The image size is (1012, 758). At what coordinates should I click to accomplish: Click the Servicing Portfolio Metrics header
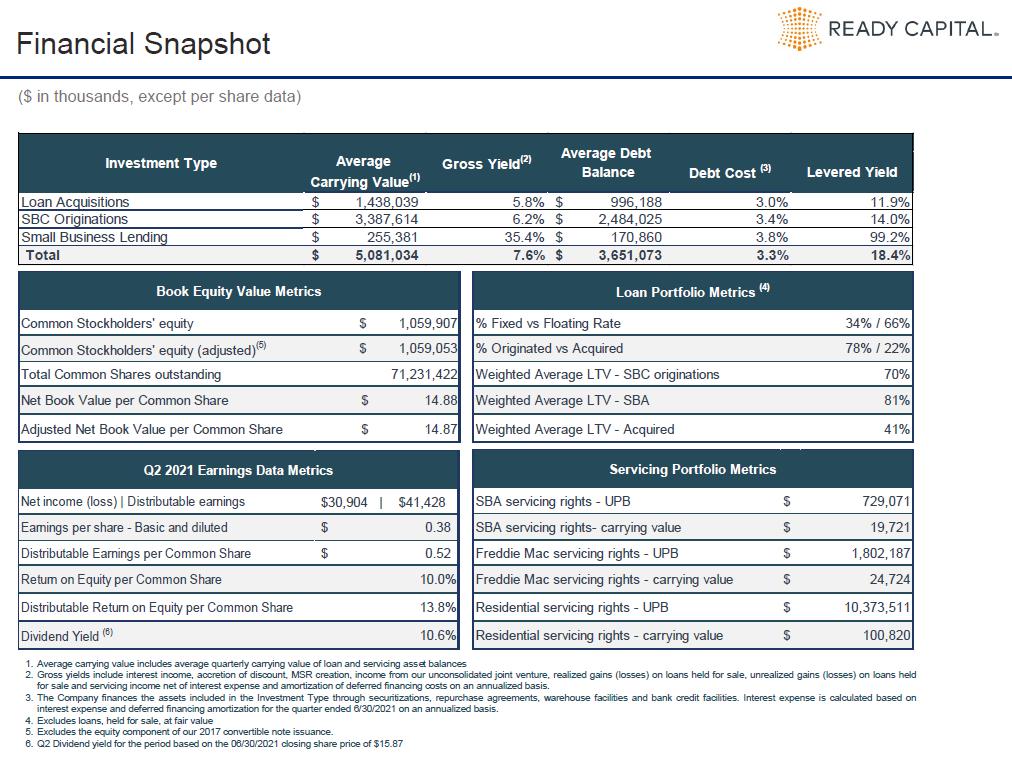point(693,469)
